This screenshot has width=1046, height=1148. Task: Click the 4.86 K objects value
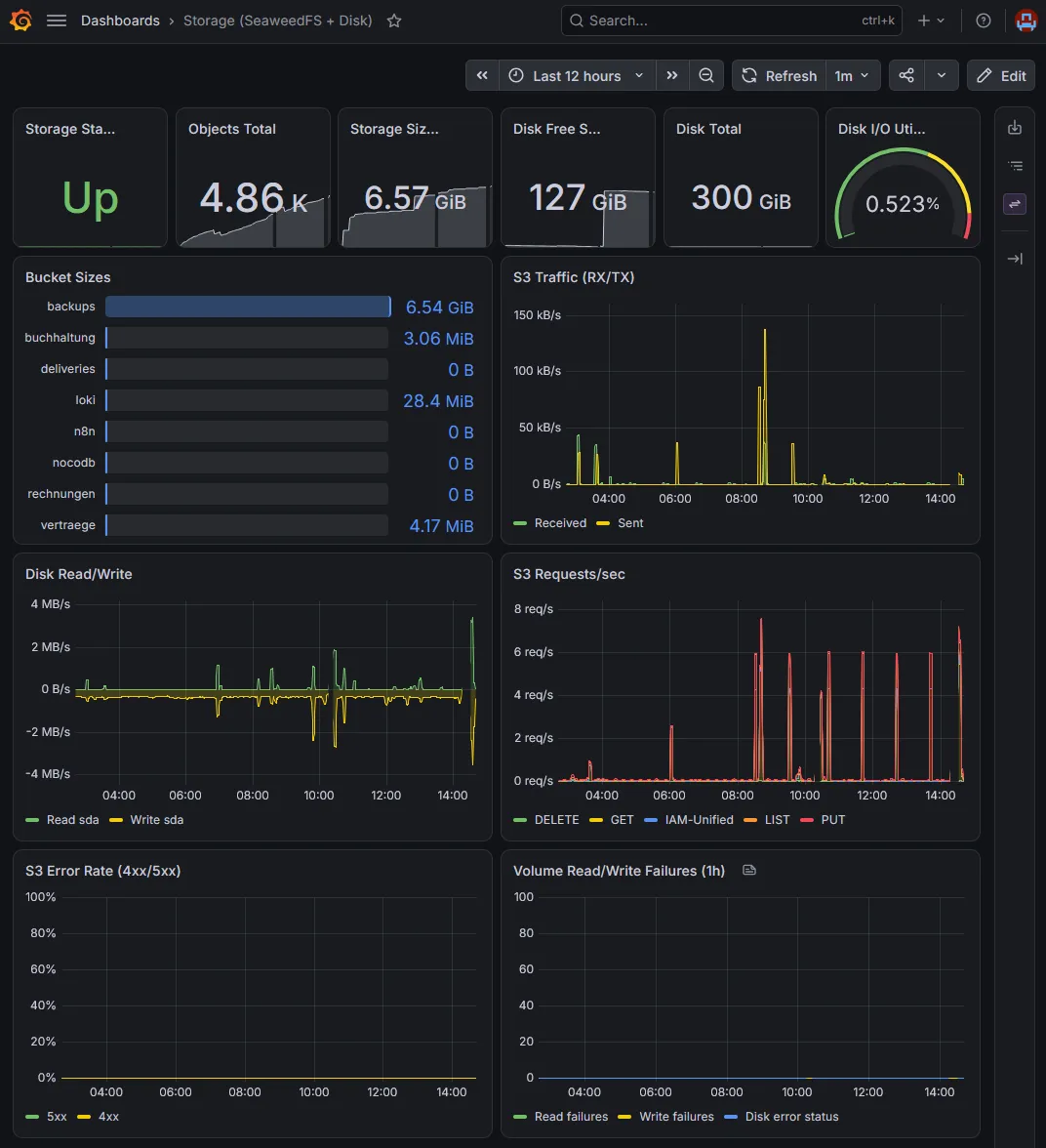(x=254, y=197)
